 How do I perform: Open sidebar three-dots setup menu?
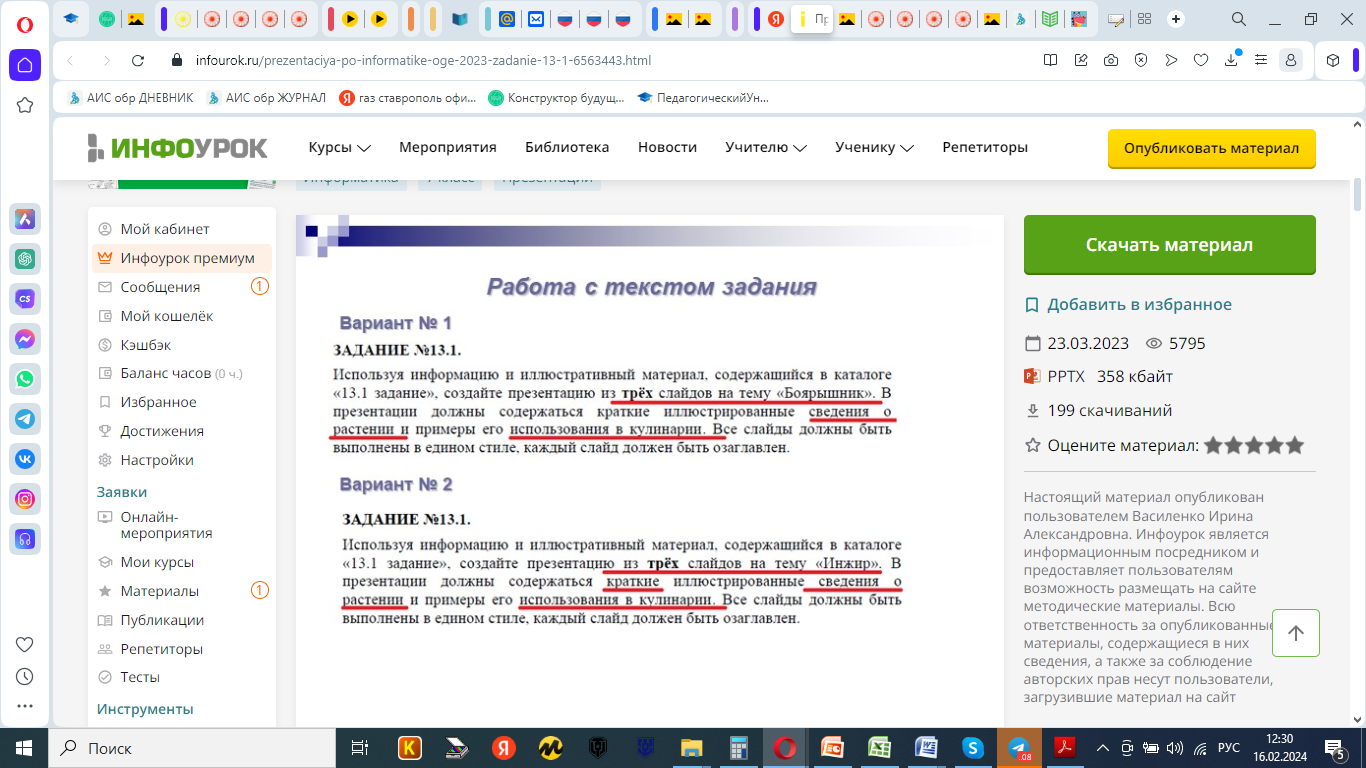25,706
